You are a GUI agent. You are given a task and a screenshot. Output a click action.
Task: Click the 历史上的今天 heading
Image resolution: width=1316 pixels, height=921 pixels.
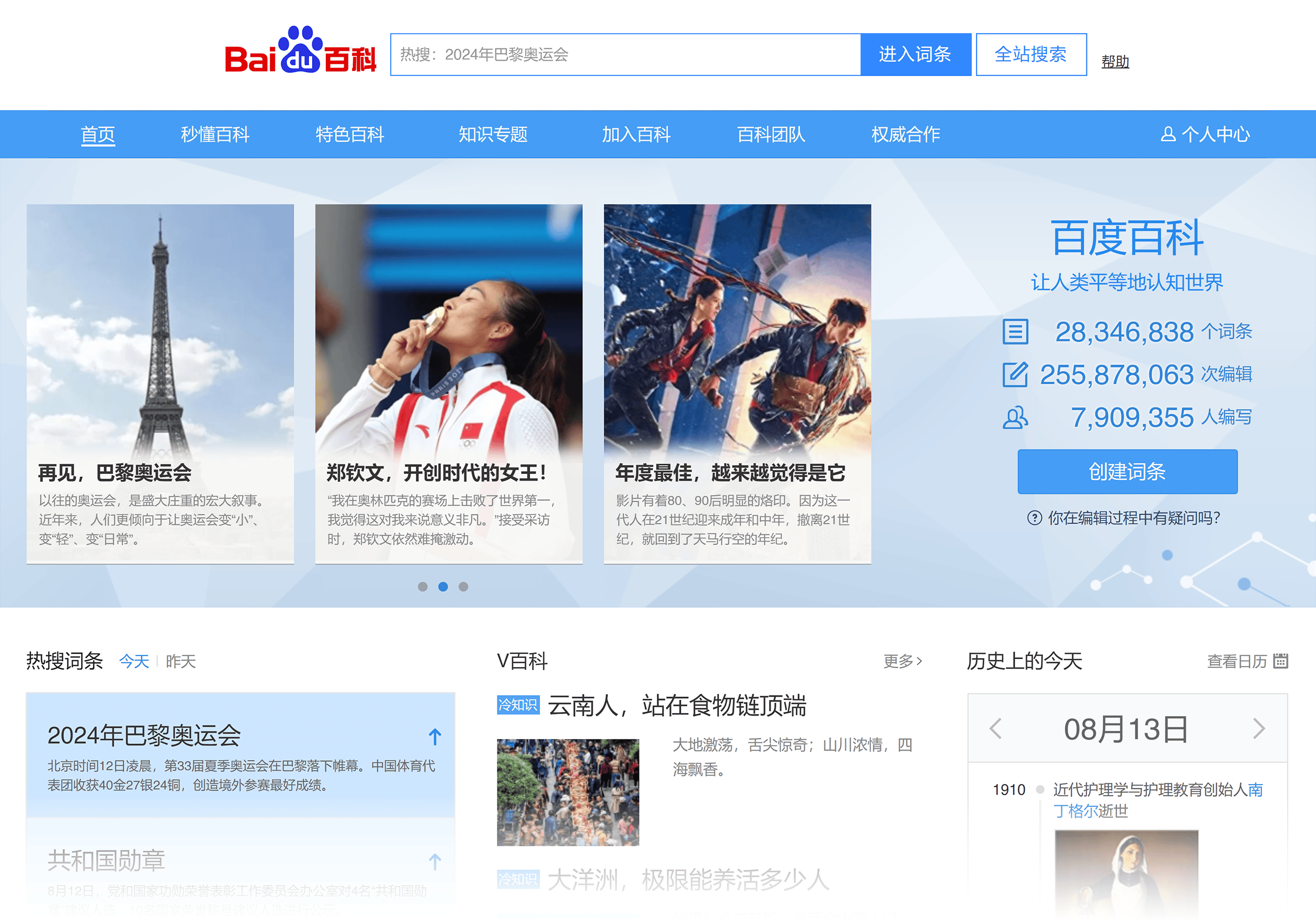1024,661
